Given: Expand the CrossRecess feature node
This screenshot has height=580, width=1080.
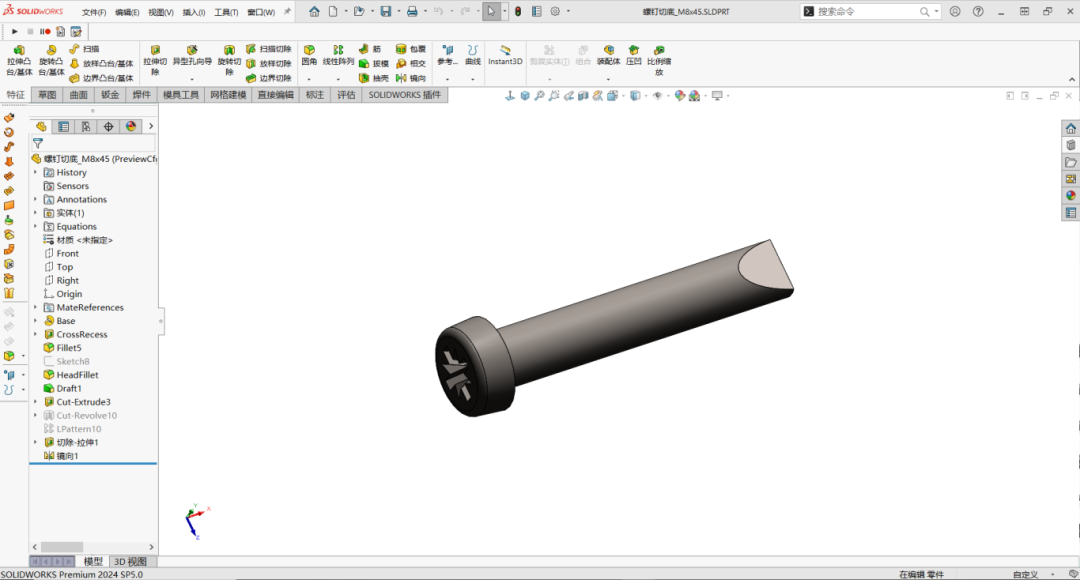Looking at the screenshot, I should coord(35,334).
